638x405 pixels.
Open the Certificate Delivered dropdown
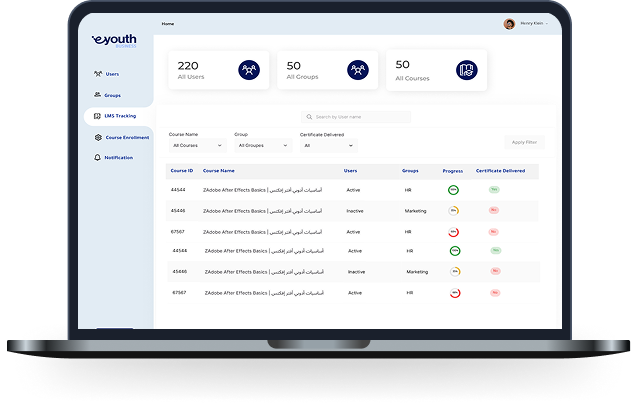click(x=326, y=145)
